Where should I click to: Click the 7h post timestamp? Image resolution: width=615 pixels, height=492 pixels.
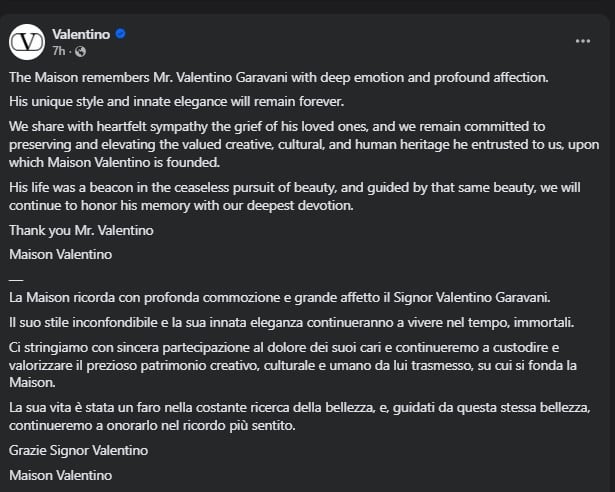59,51
